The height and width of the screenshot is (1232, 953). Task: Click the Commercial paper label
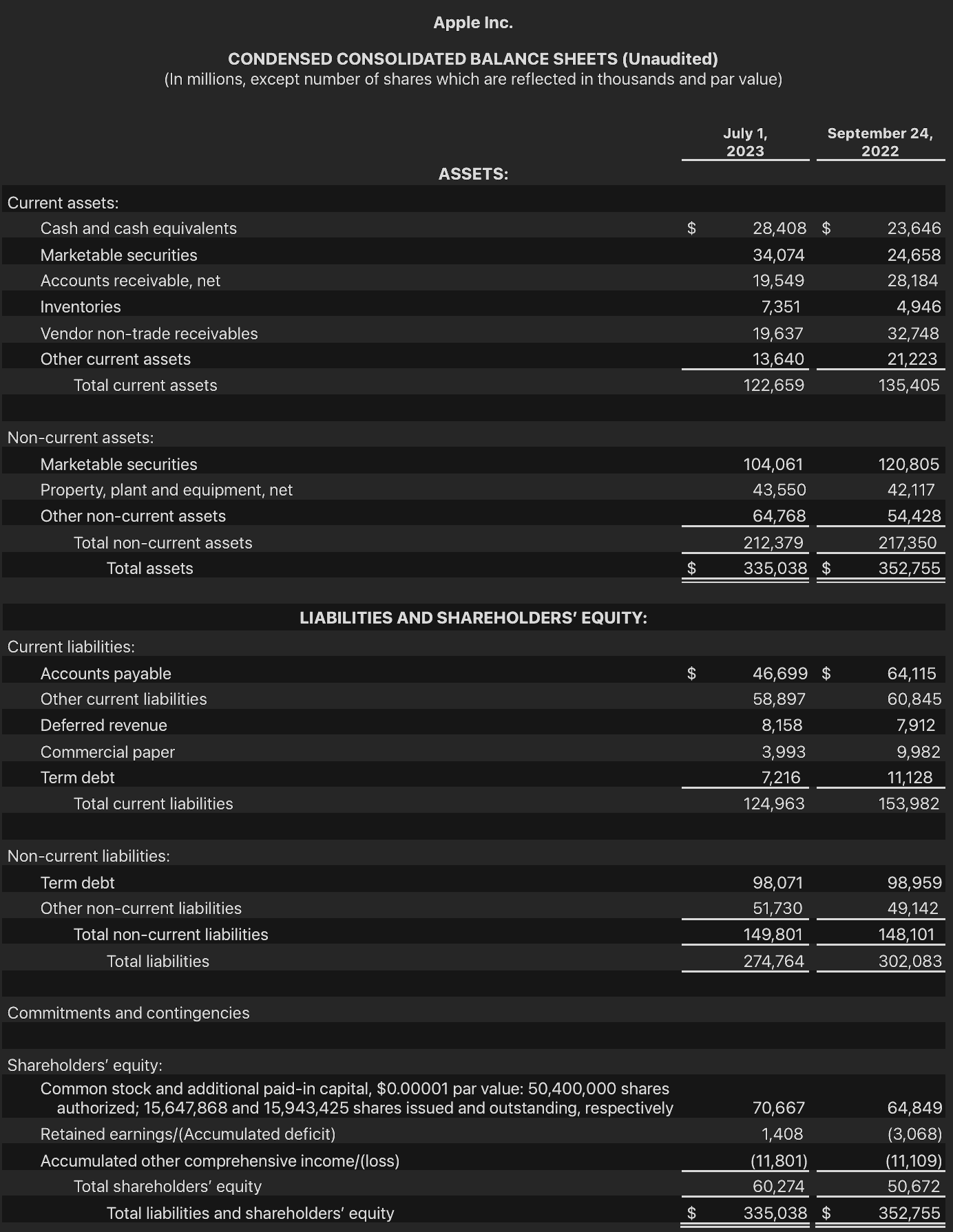click(107, 752)
